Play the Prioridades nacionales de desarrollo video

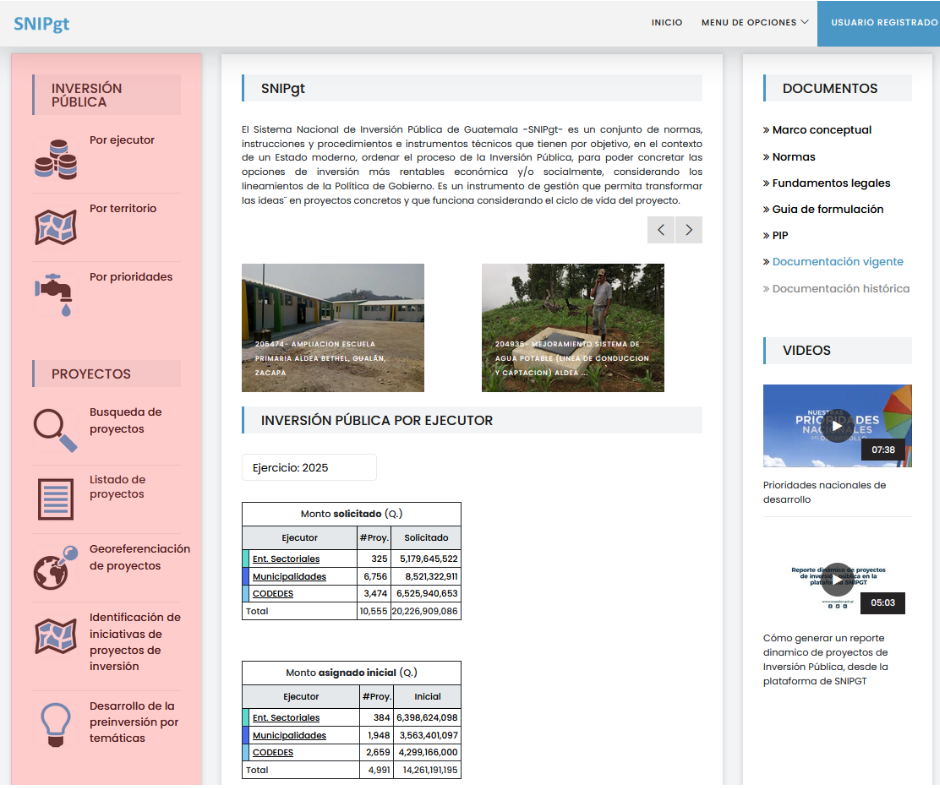click(837, 424)
